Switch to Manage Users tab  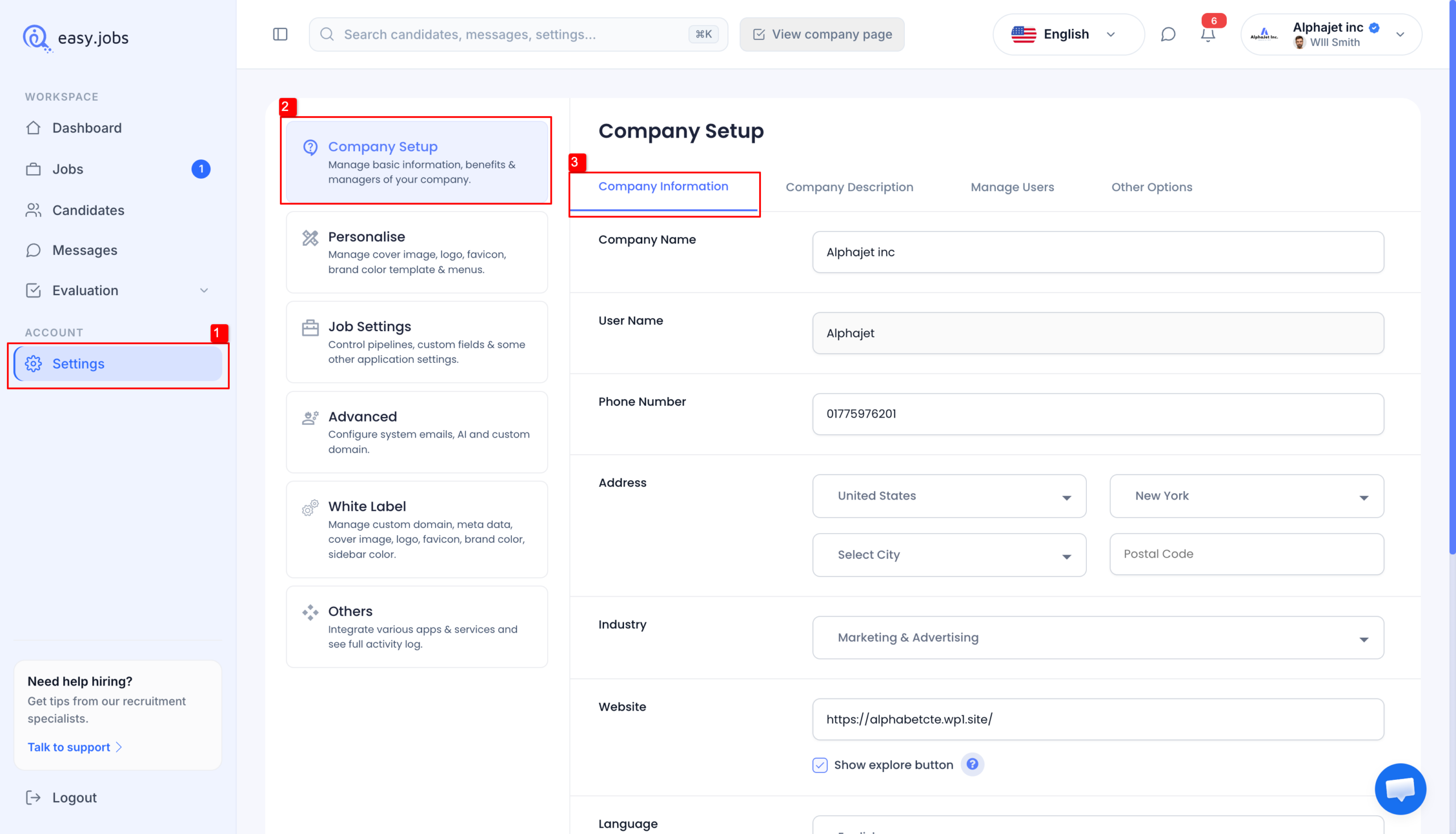(1012, 187)
